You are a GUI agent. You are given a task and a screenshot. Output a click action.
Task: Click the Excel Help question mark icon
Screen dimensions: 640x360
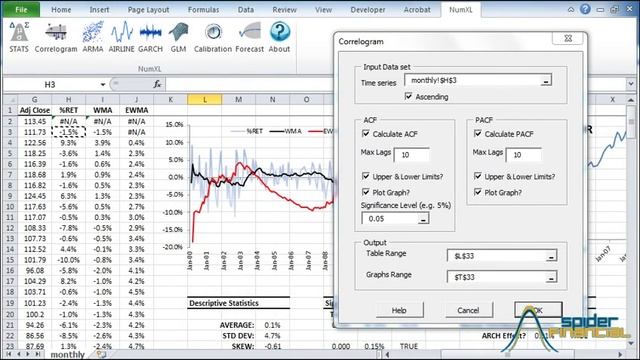tap(585, 9)
